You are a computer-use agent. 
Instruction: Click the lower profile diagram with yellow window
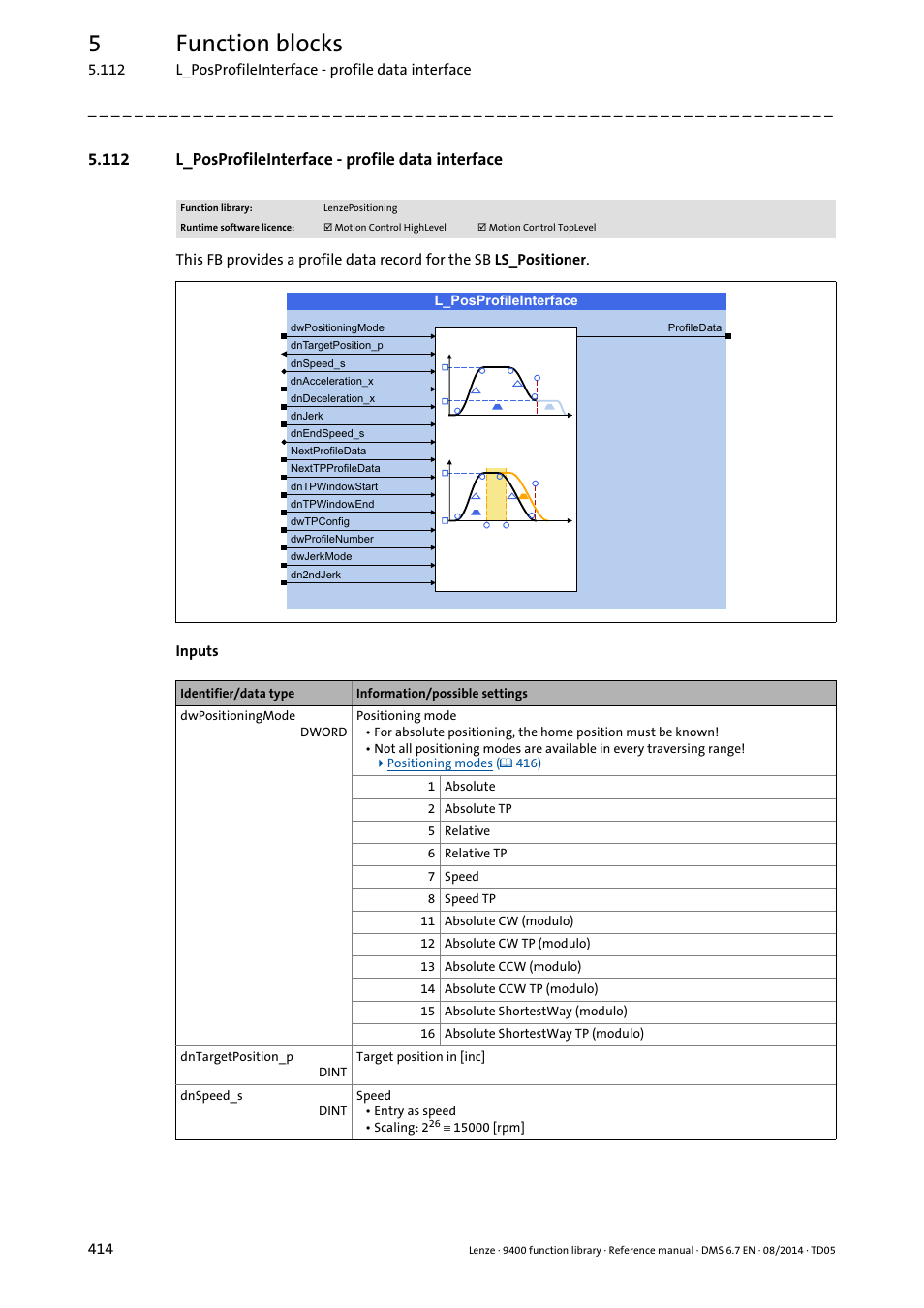pos(506,496)
